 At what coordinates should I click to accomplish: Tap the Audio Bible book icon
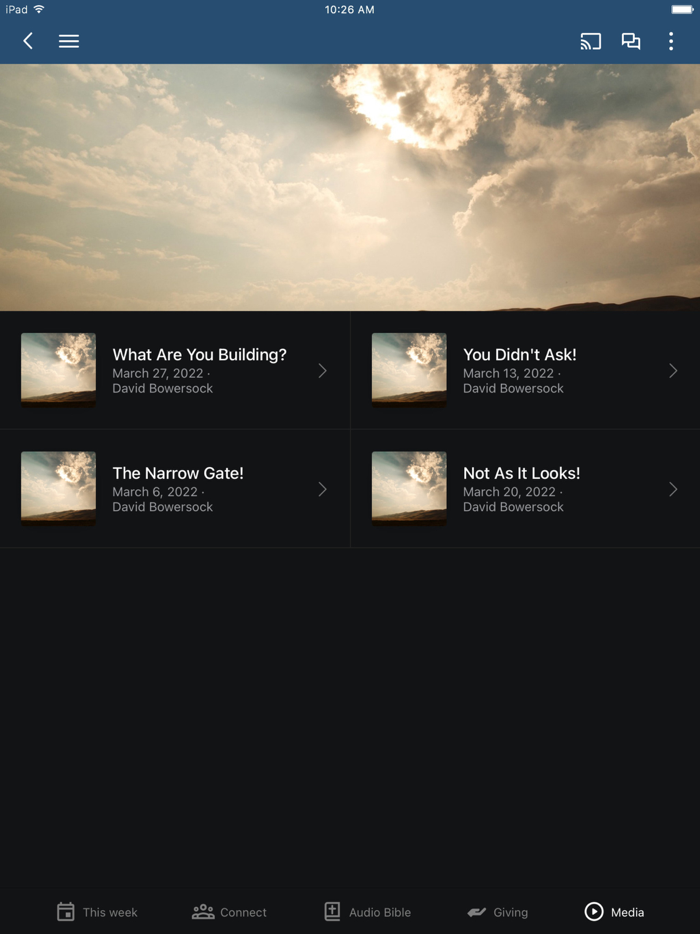click(332, 911)
